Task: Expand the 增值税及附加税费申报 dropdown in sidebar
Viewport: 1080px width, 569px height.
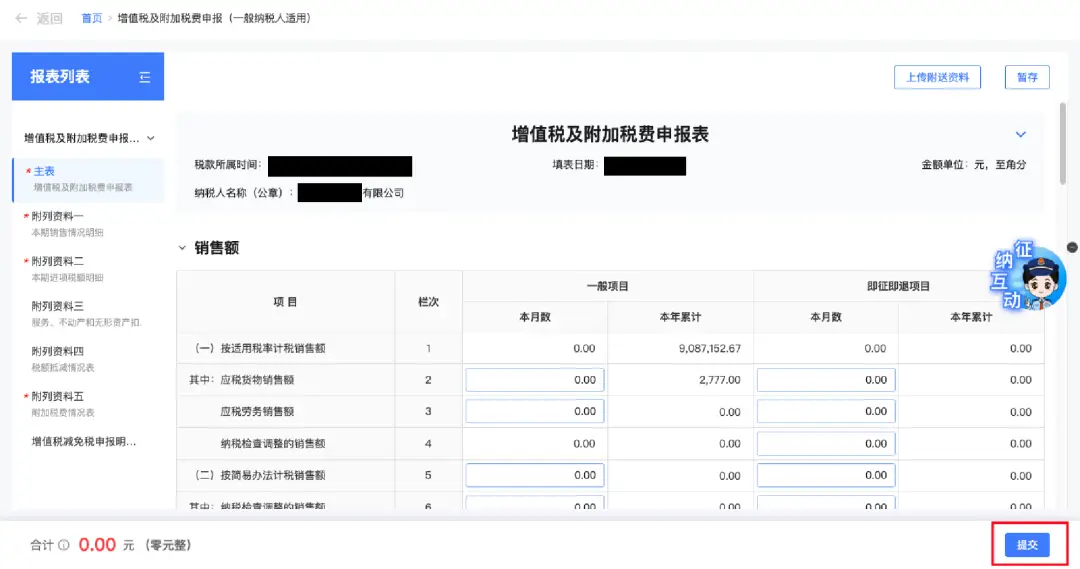Action: tap(151, 138)
